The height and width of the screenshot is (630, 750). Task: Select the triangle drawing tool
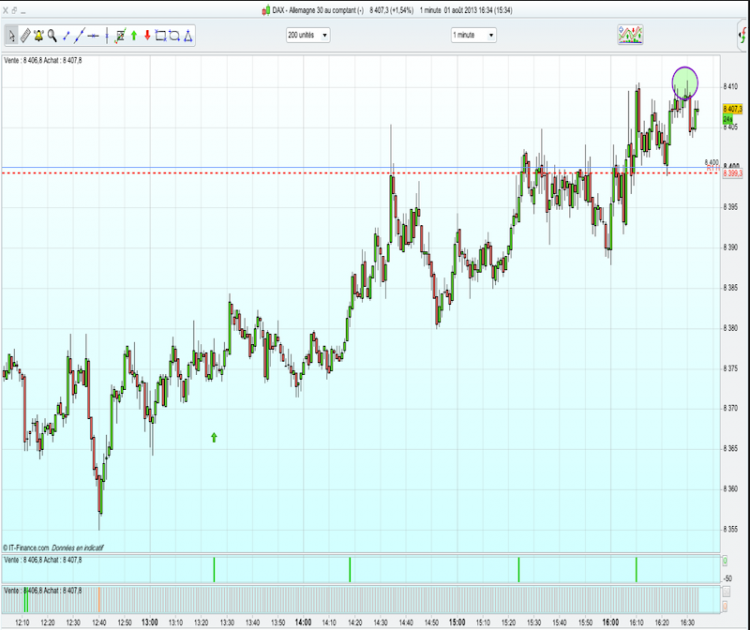(188, 36)
